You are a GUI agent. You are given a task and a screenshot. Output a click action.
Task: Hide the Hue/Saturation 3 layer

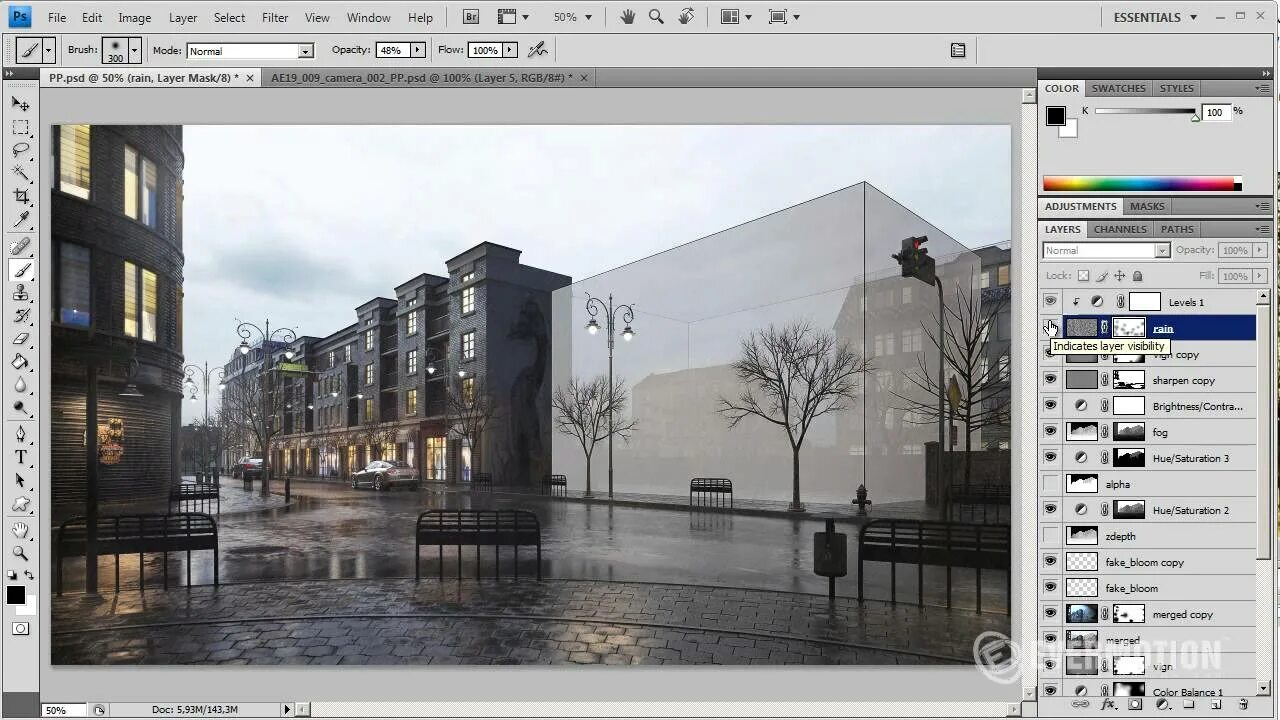1050,457
